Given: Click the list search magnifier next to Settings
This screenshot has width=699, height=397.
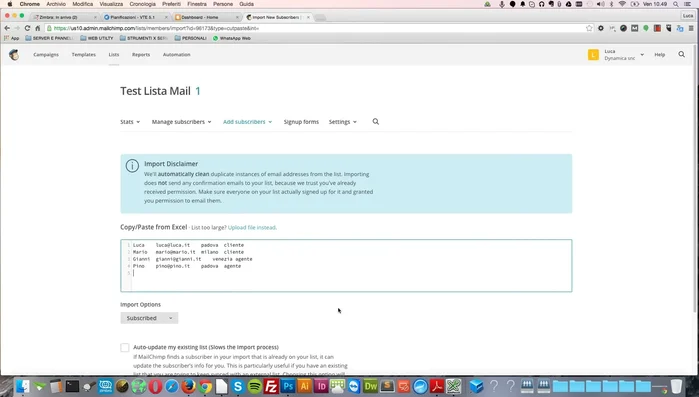Looking at the screenshot, I should click(x=376, y=122).
